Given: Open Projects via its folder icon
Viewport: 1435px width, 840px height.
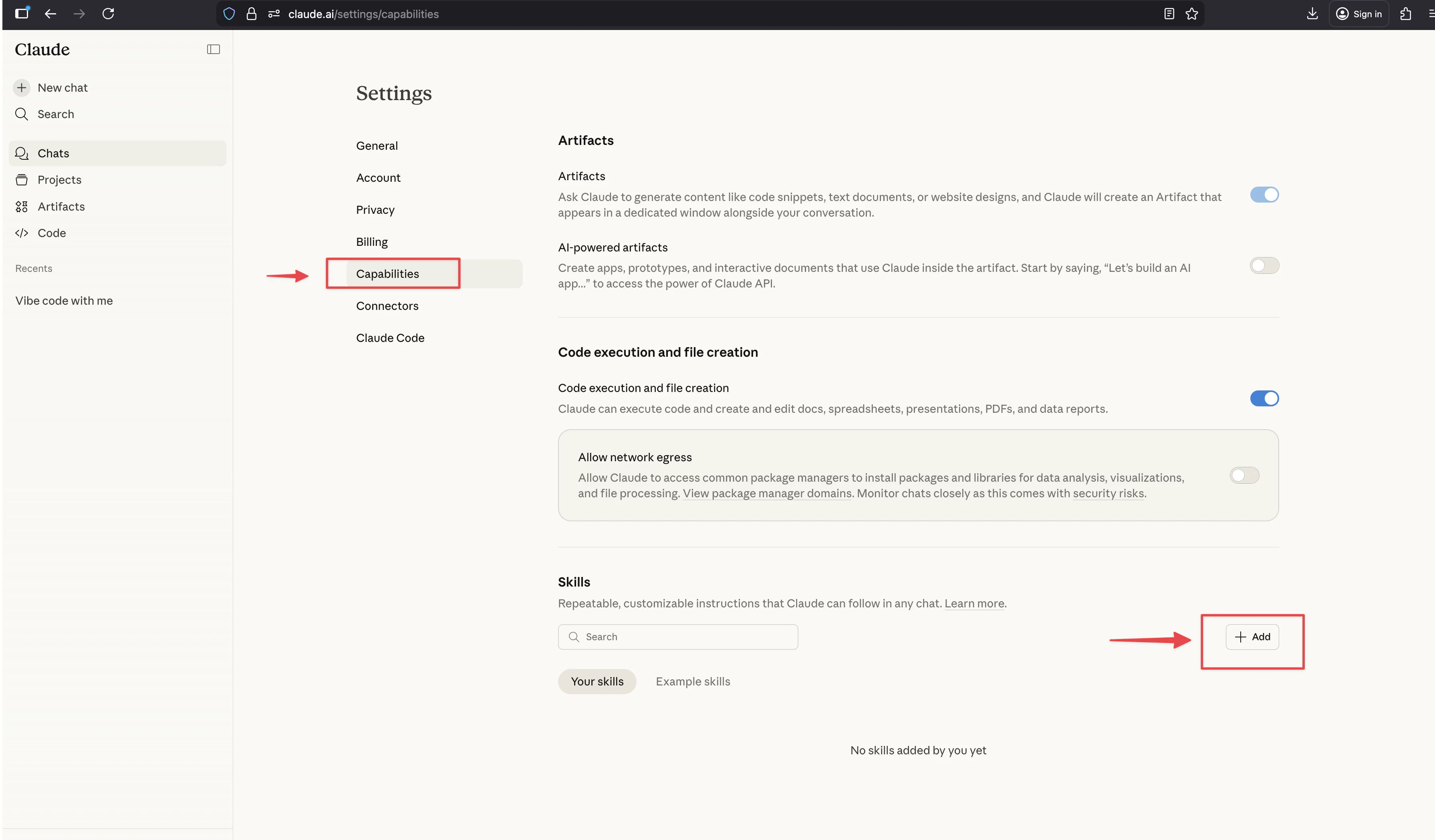Looking at the screenshot, I should click(22, 180).
